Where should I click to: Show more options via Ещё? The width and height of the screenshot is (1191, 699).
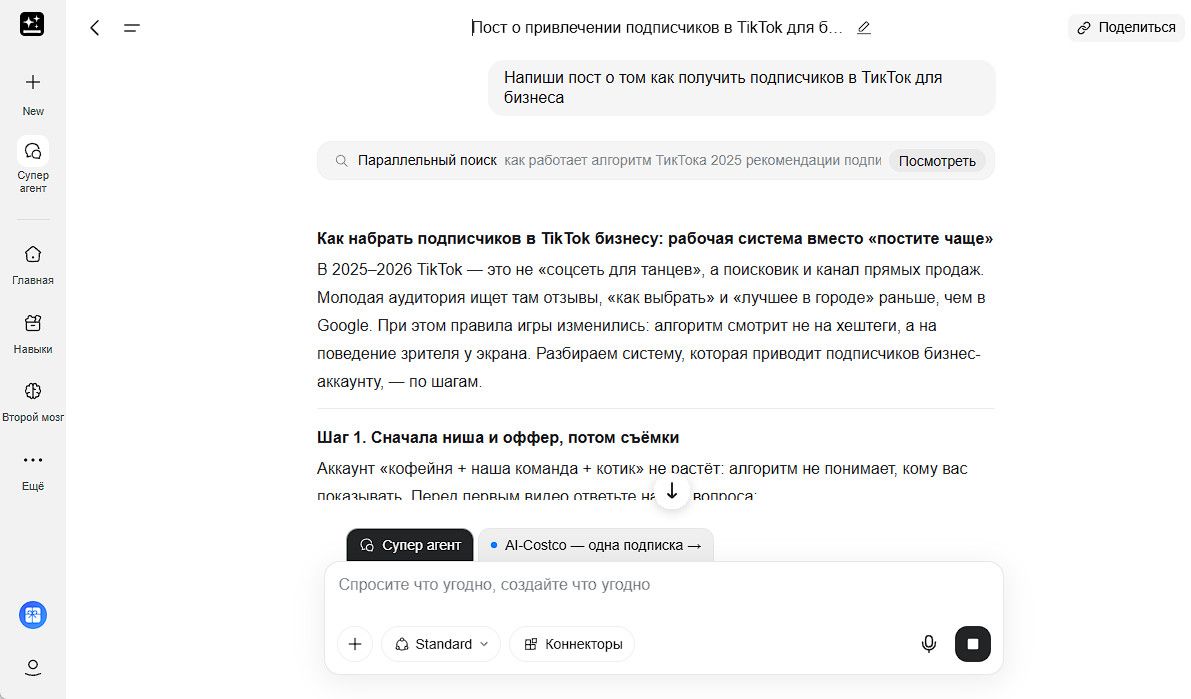[x=33, y=471]
